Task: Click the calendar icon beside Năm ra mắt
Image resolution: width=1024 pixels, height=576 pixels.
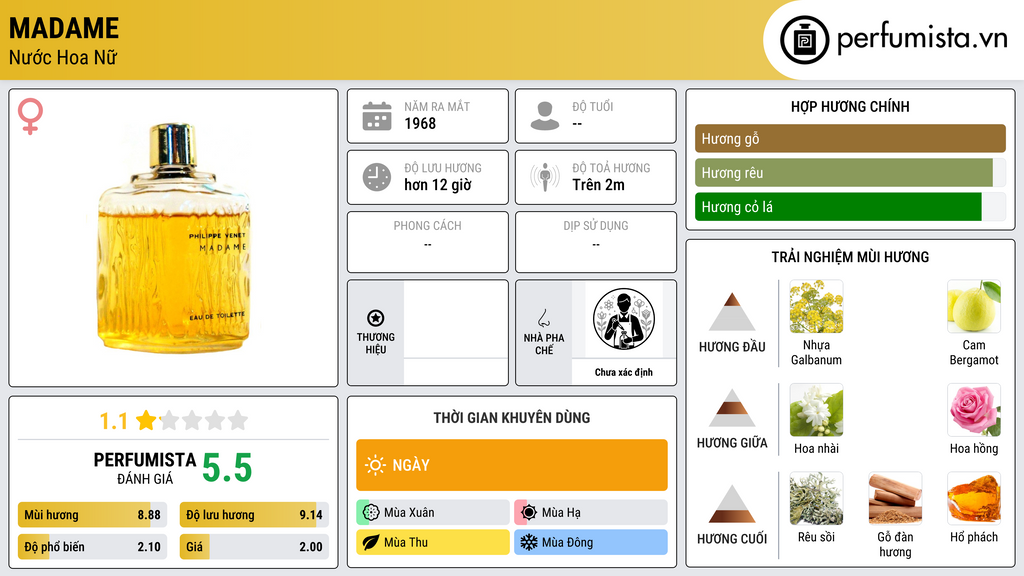Action: click(377, 116)
